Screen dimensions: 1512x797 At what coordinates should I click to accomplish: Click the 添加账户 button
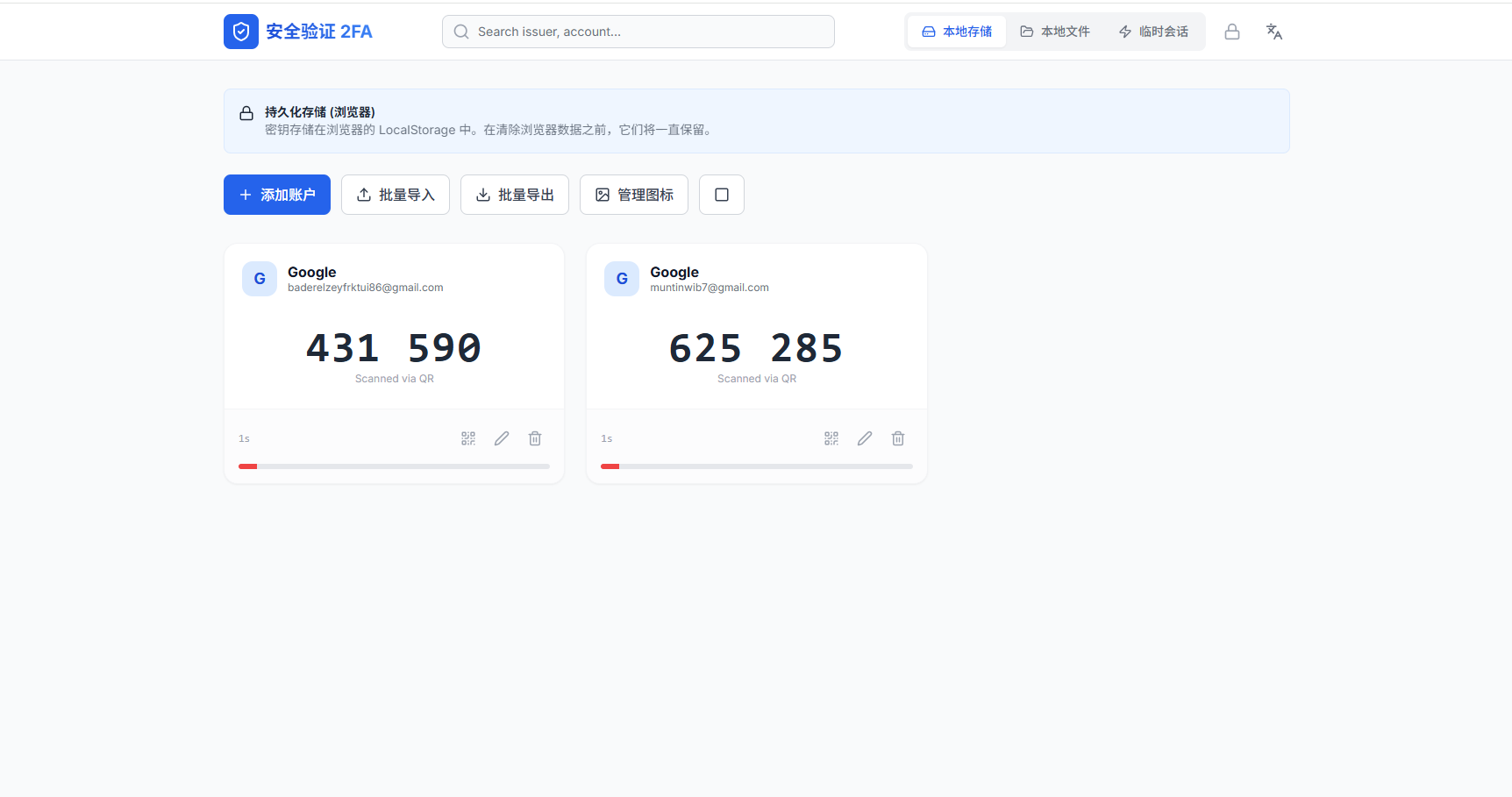(x=276, y=194)
